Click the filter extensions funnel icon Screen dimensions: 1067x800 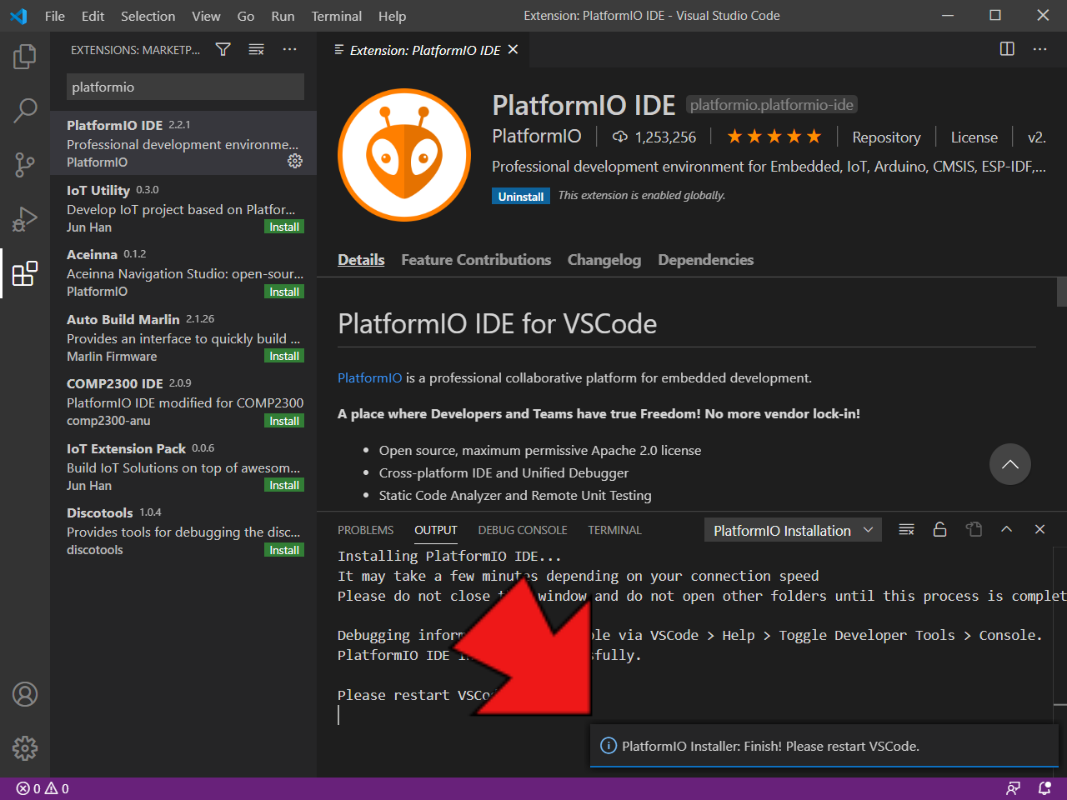point(223,50)
